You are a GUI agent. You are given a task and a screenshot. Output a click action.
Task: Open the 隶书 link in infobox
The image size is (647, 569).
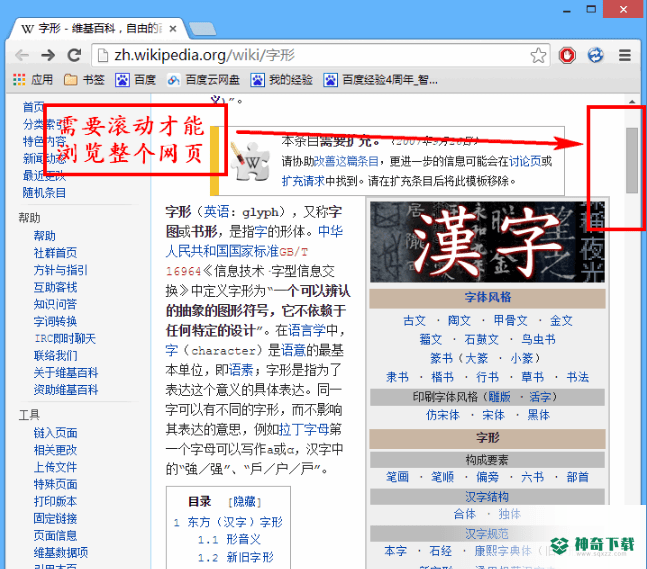tap(397, 377)
